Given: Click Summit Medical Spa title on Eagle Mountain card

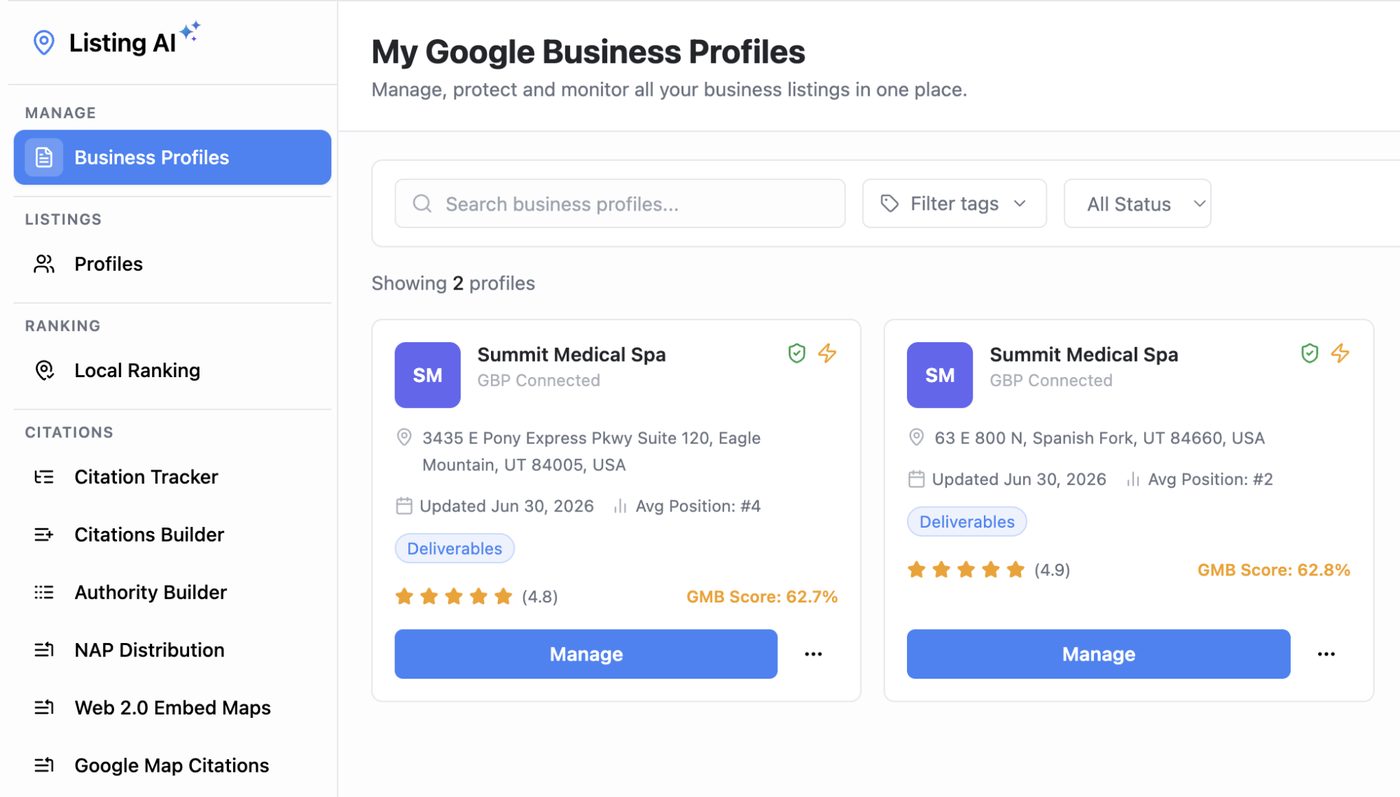Looking at the screenshot, I should 571,354.
